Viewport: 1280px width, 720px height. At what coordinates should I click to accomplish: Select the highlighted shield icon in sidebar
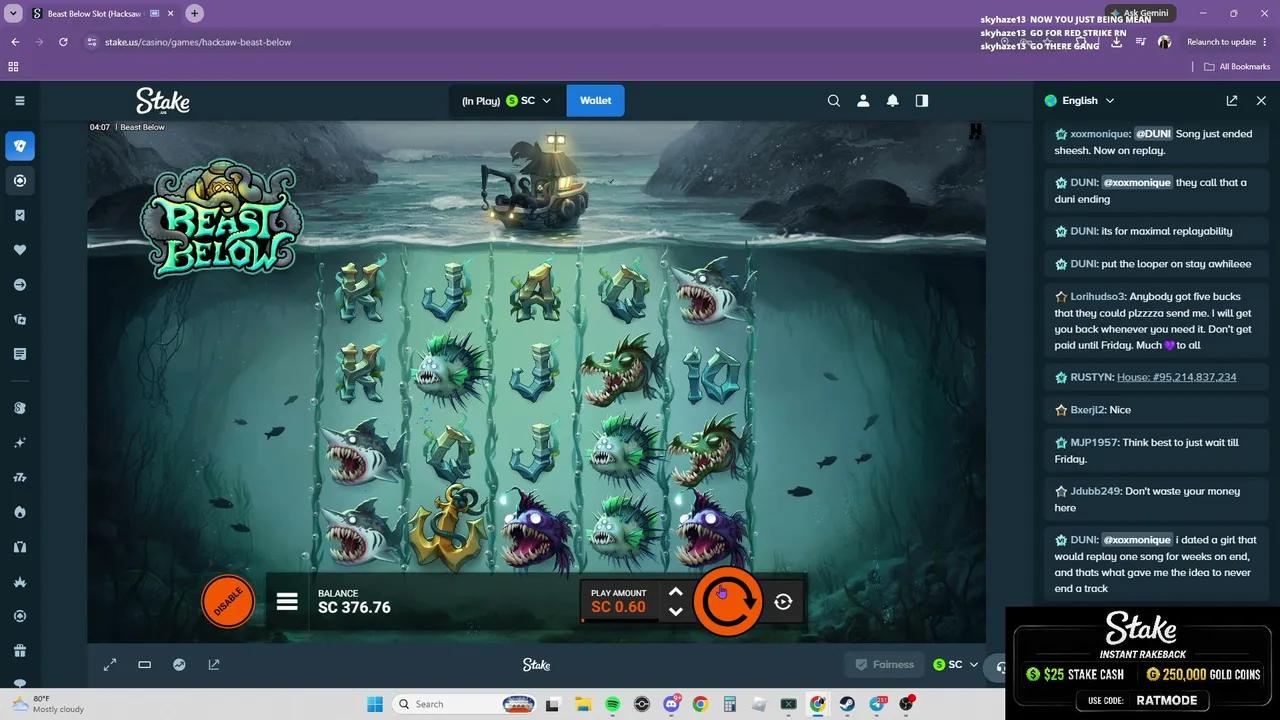(20, 146)
